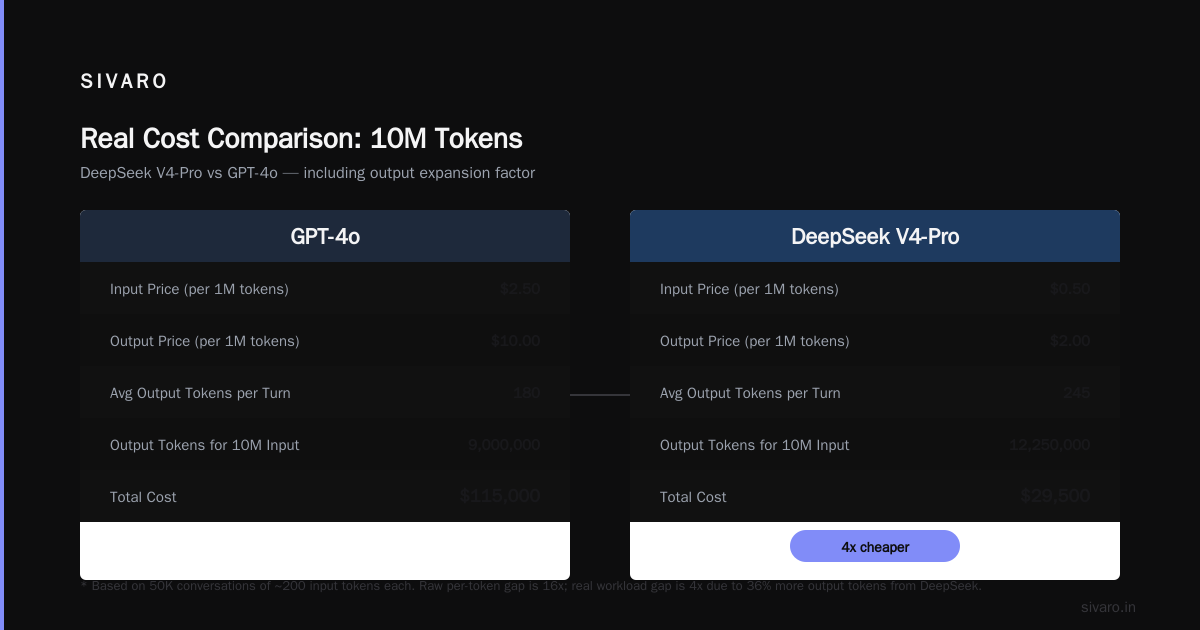
Task: Click 'Output Price' label in GPT-4o card
Action: pyautogui.click(x=204, y=341)
